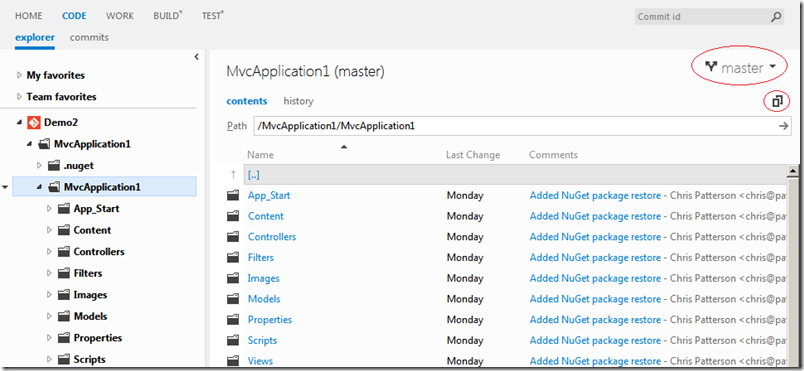Expand My favorites section
This screenshot has width=804, height=371.
[x=19, y=75]
